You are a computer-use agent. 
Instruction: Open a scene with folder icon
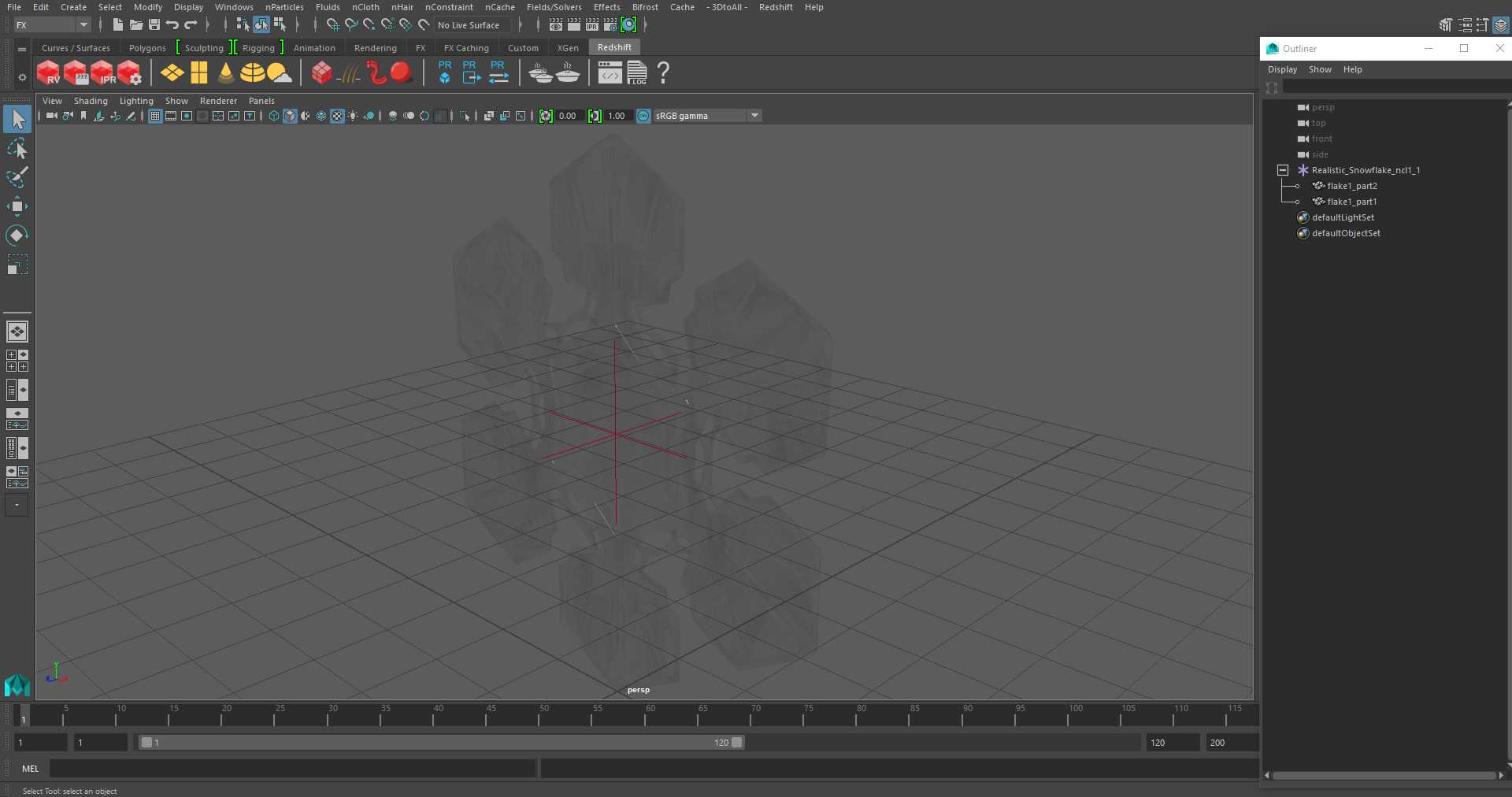click(136, 25)
